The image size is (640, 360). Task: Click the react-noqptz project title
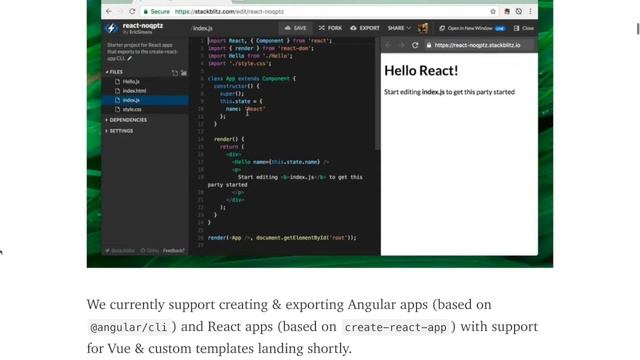[x=143, y=25]
